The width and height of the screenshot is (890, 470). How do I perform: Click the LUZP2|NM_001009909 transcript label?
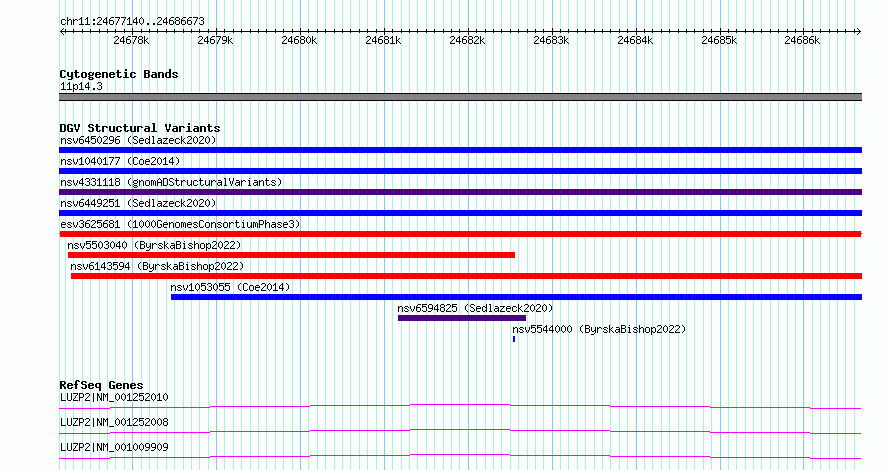114,447
